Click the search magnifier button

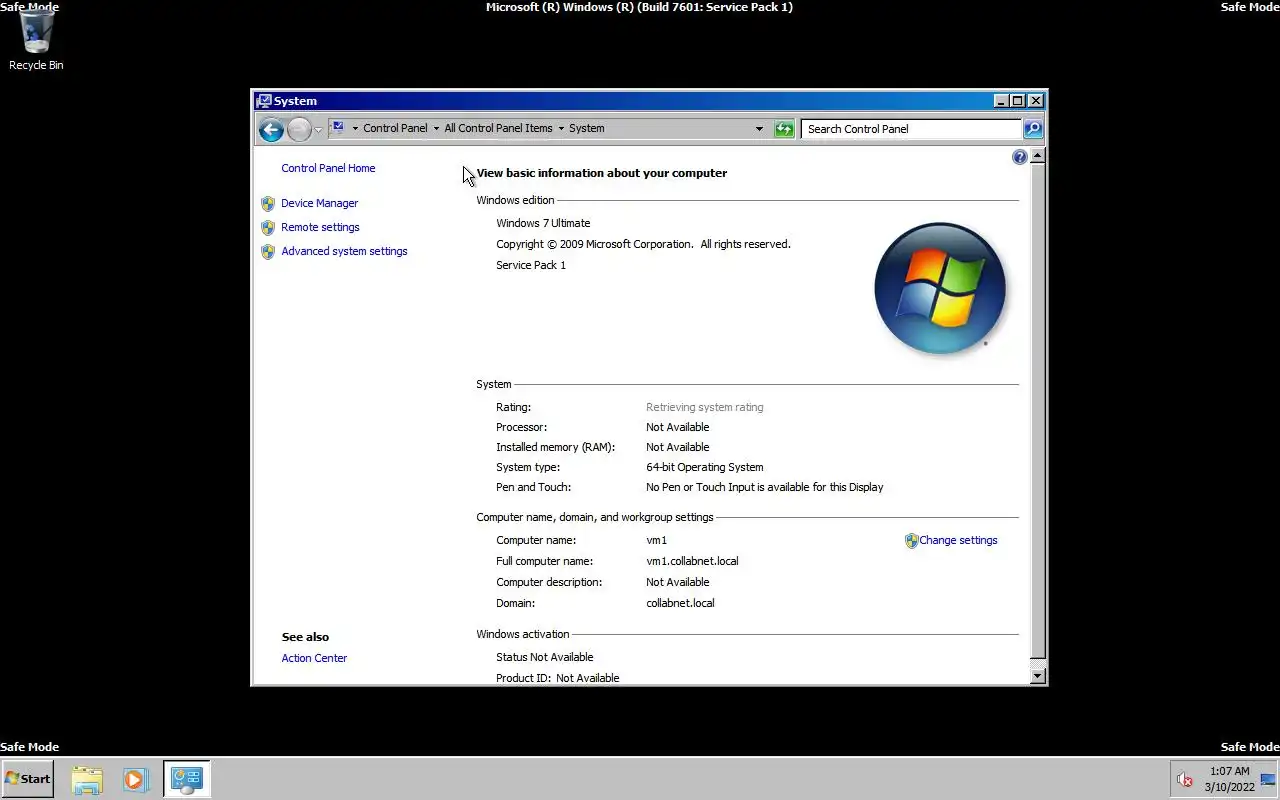(1033, 129)
